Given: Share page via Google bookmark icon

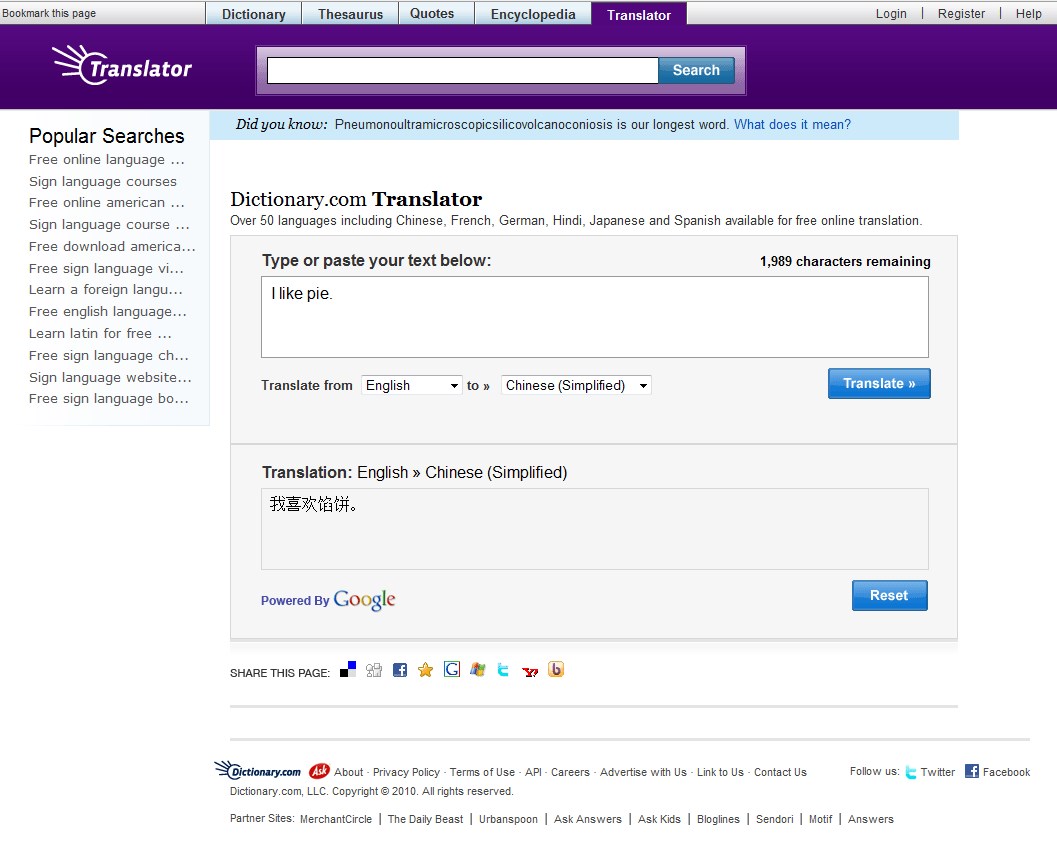Looking at the screenshot, I should pyautogui.click(x=452, y=669).
